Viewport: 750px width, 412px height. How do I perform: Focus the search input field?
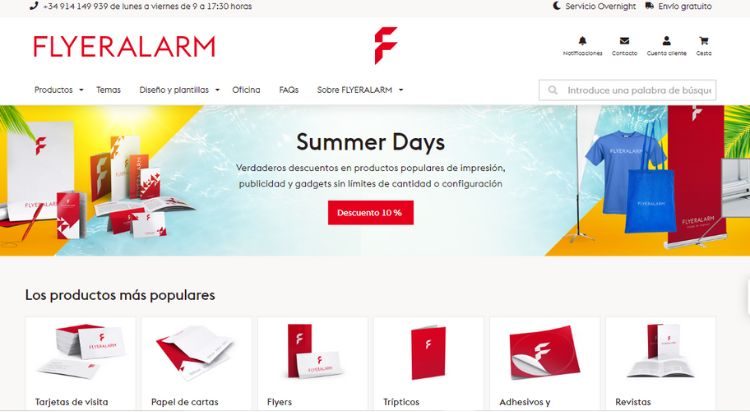point(627,90)
